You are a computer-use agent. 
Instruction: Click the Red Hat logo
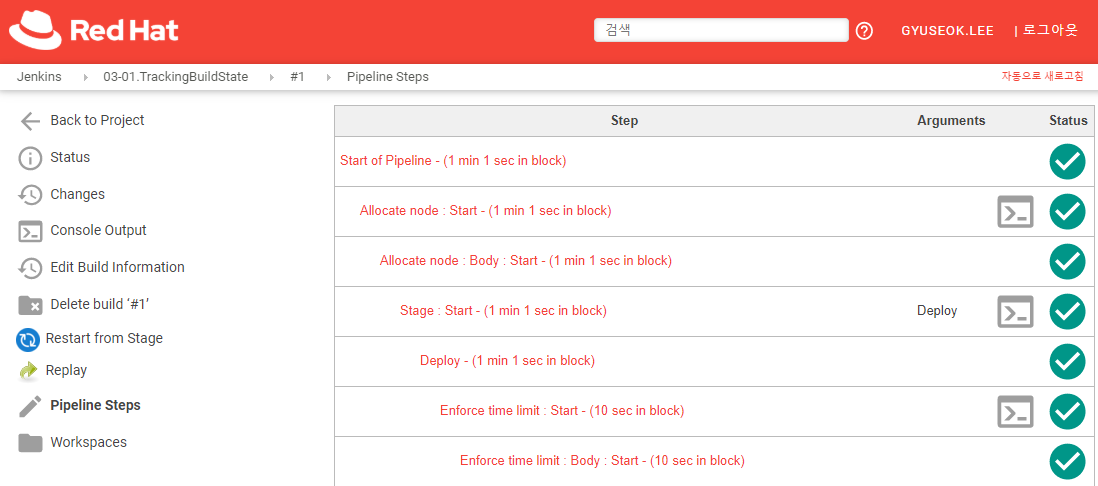point(94,30)
